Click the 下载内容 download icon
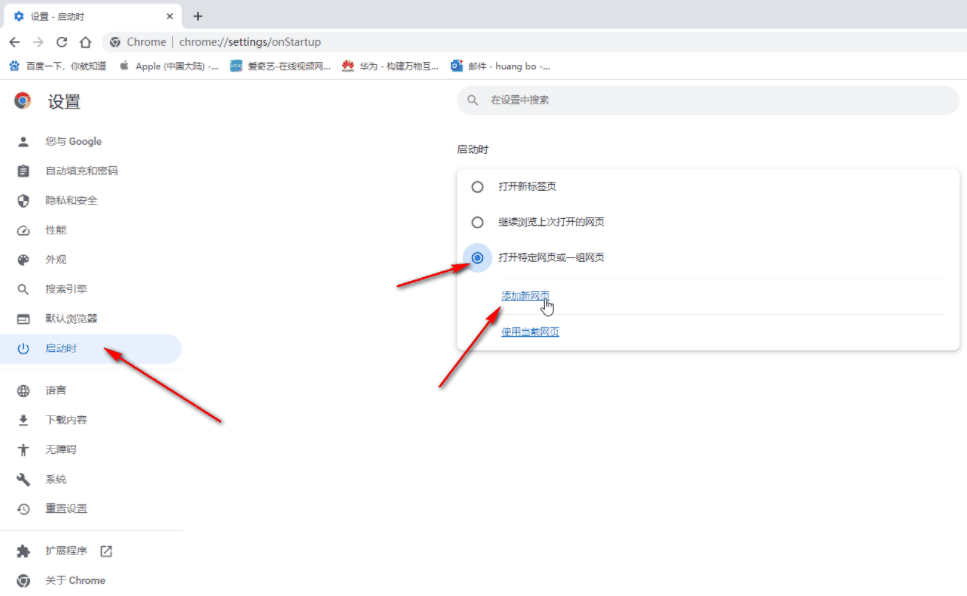967x596 pixels. point(23,420)
